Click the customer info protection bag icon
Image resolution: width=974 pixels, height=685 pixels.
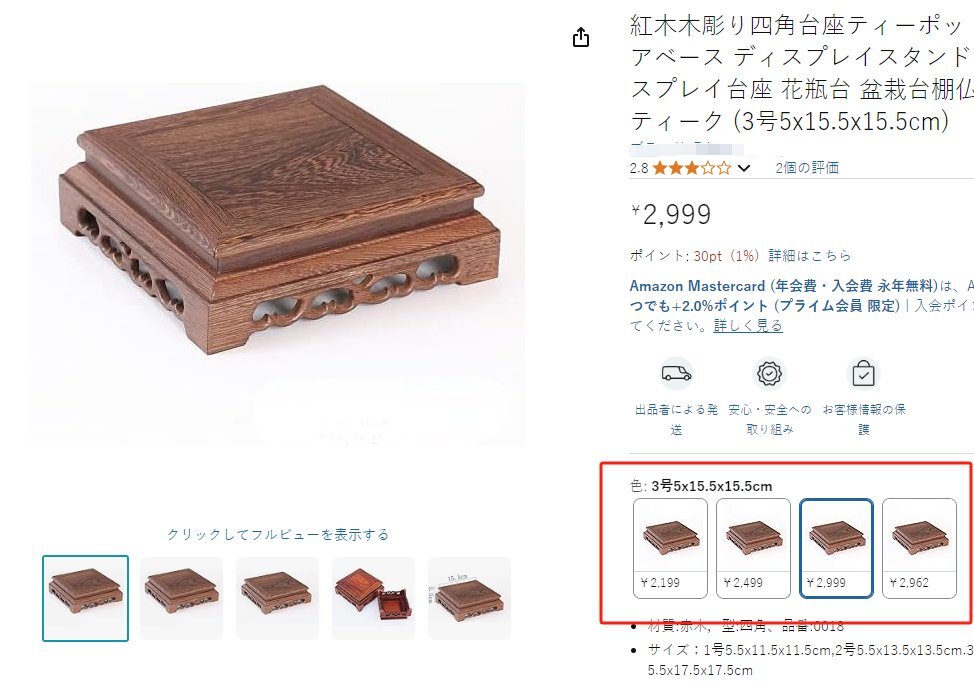(x=863, y=374)
